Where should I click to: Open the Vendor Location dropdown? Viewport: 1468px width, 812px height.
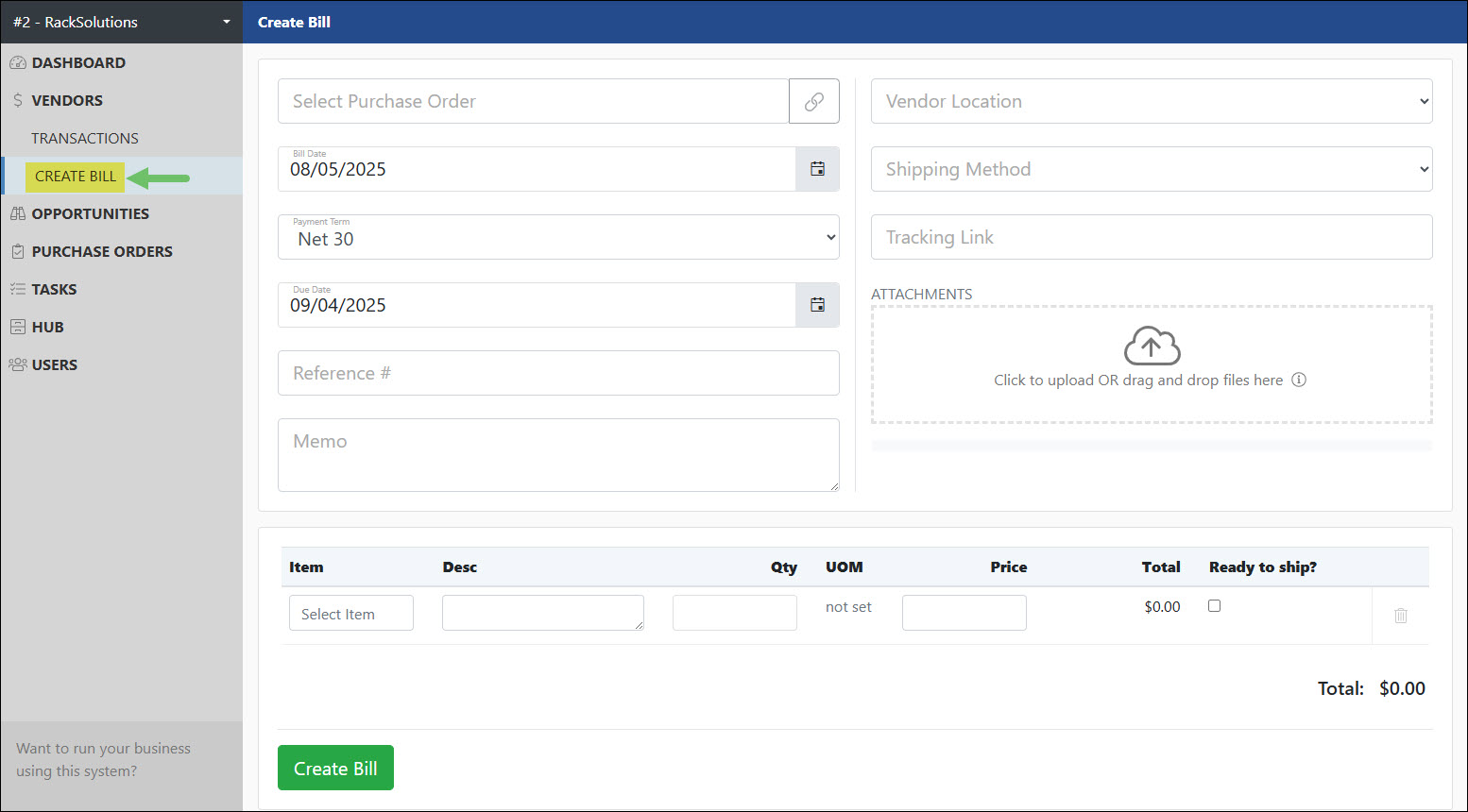coord(1151,101)
